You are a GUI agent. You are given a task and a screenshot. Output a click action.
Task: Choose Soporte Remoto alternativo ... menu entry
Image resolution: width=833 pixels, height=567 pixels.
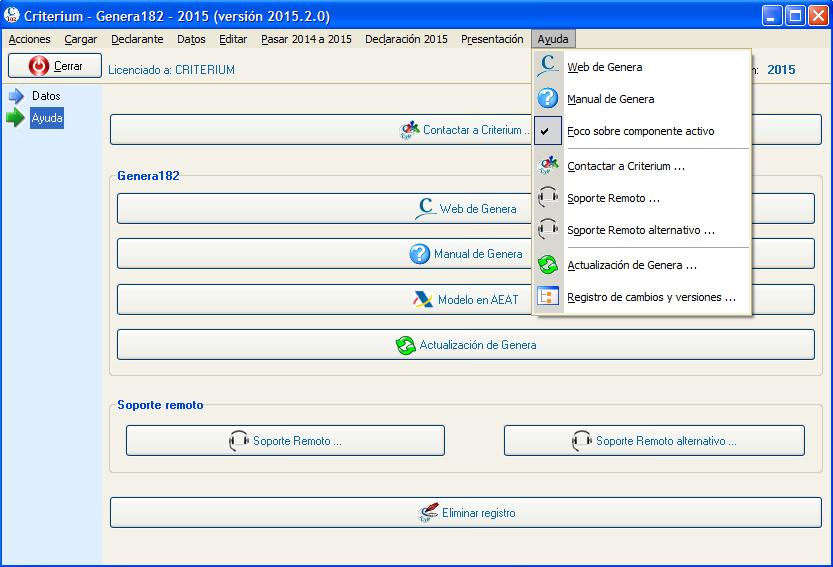point(642,230)
